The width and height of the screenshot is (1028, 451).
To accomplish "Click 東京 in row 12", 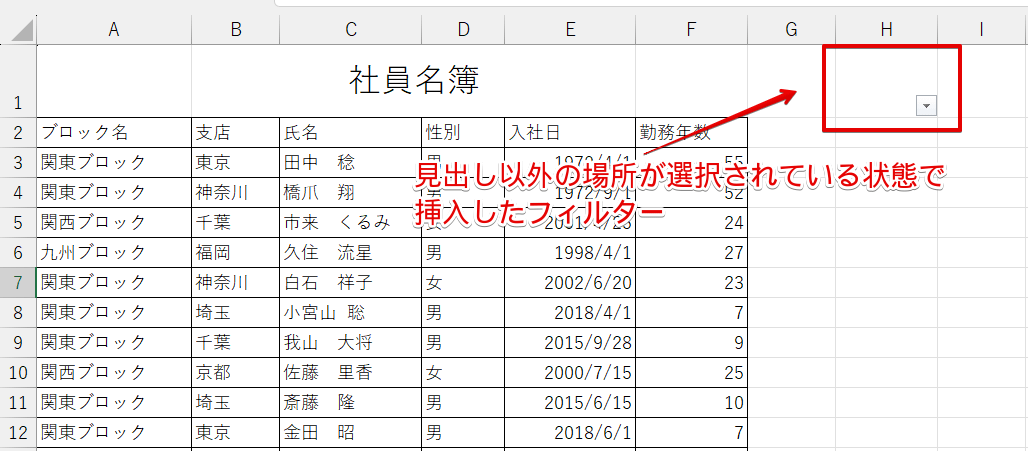I will click(x=235, y=433).
